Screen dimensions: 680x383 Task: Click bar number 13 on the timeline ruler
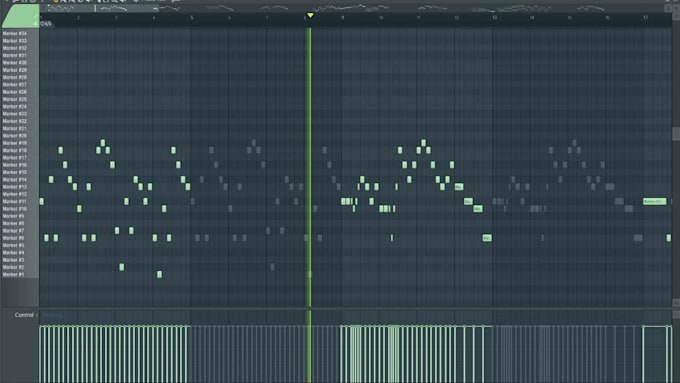[x=494, y=18]
